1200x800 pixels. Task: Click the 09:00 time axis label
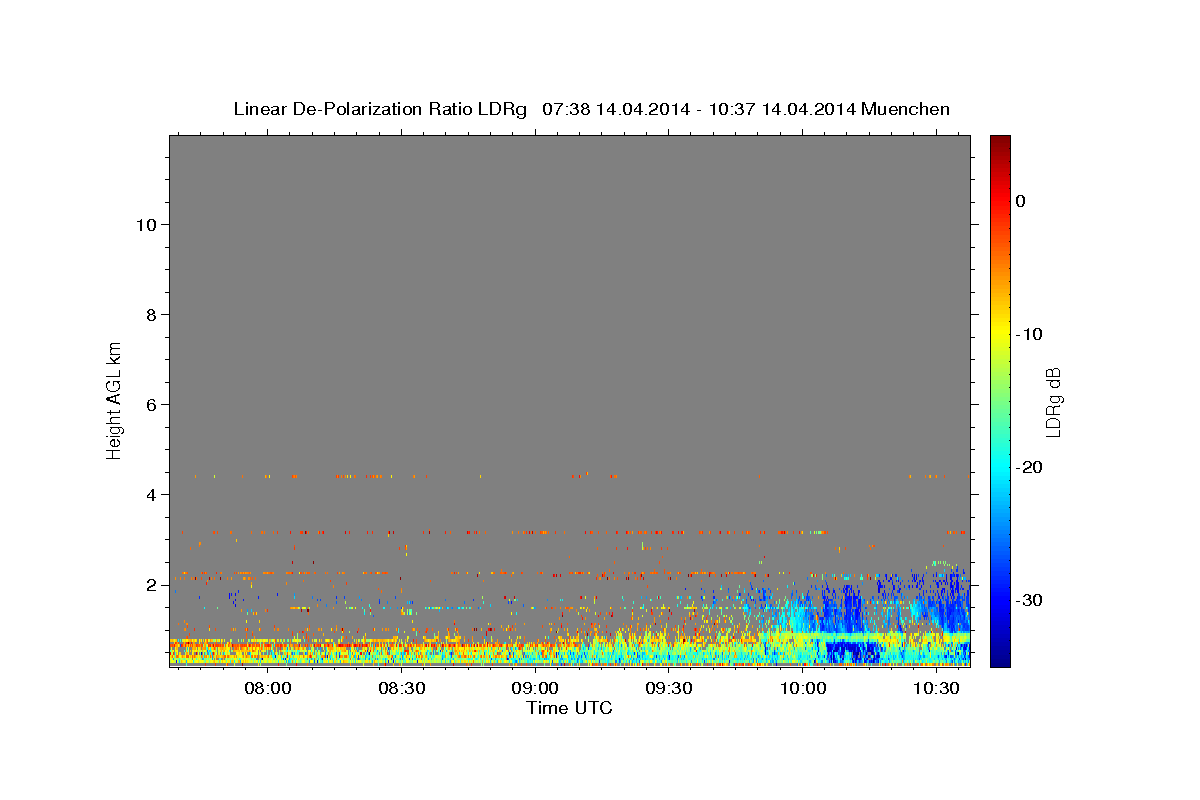pos(535,689)
